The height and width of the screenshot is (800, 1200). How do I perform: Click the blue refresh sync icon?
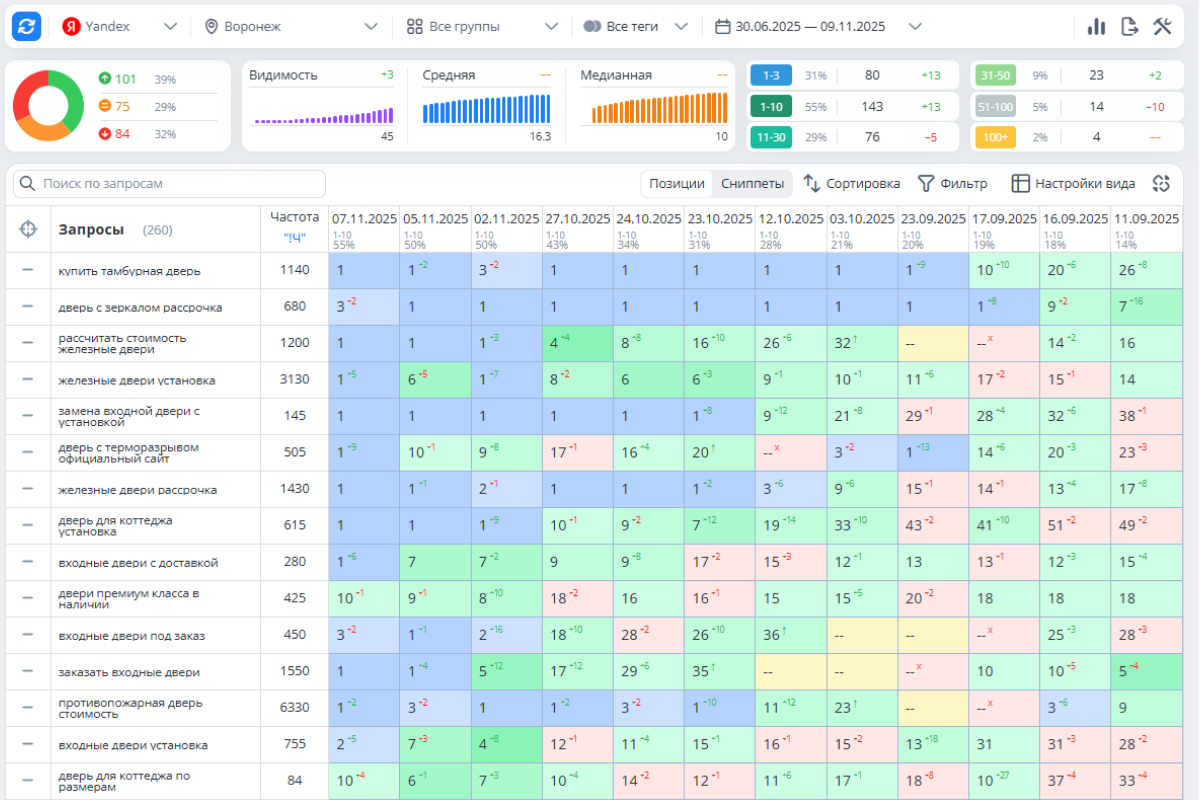click(27, 27)
